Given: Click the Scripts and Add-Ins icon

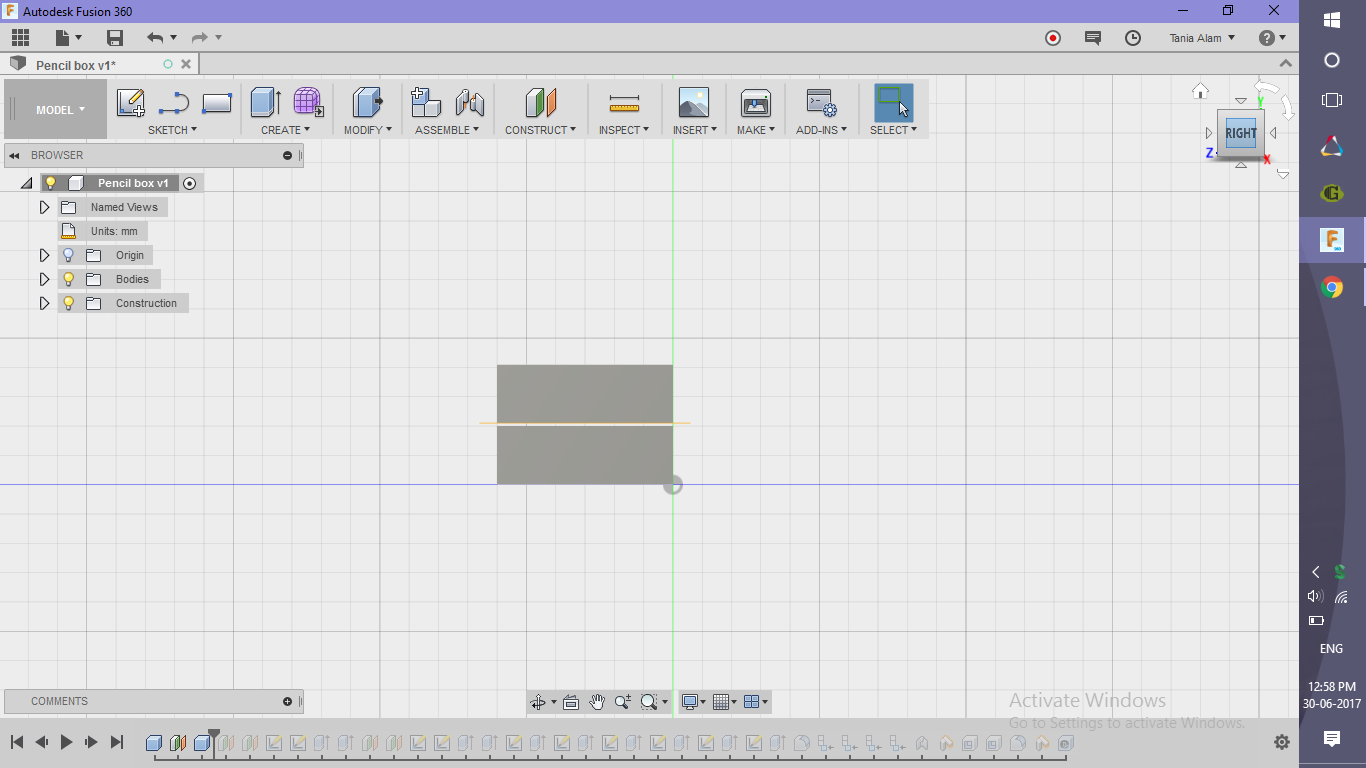Looking at the screenshot, I should pos(821,102).
